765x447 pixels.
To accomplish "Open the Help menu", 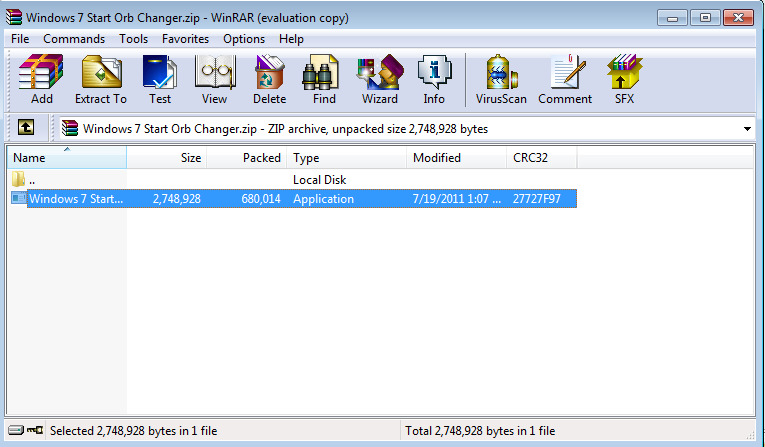I will [x=291, y=39].
